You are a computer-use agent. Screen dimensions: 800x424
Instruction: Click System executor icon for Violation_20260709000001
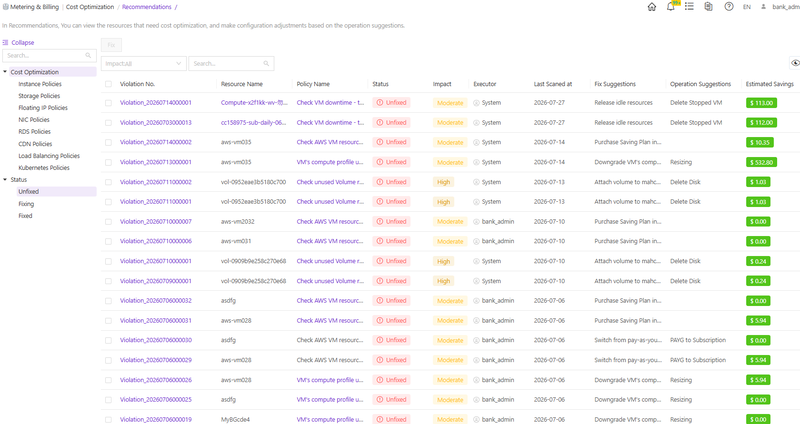click(x=476, y=281)
